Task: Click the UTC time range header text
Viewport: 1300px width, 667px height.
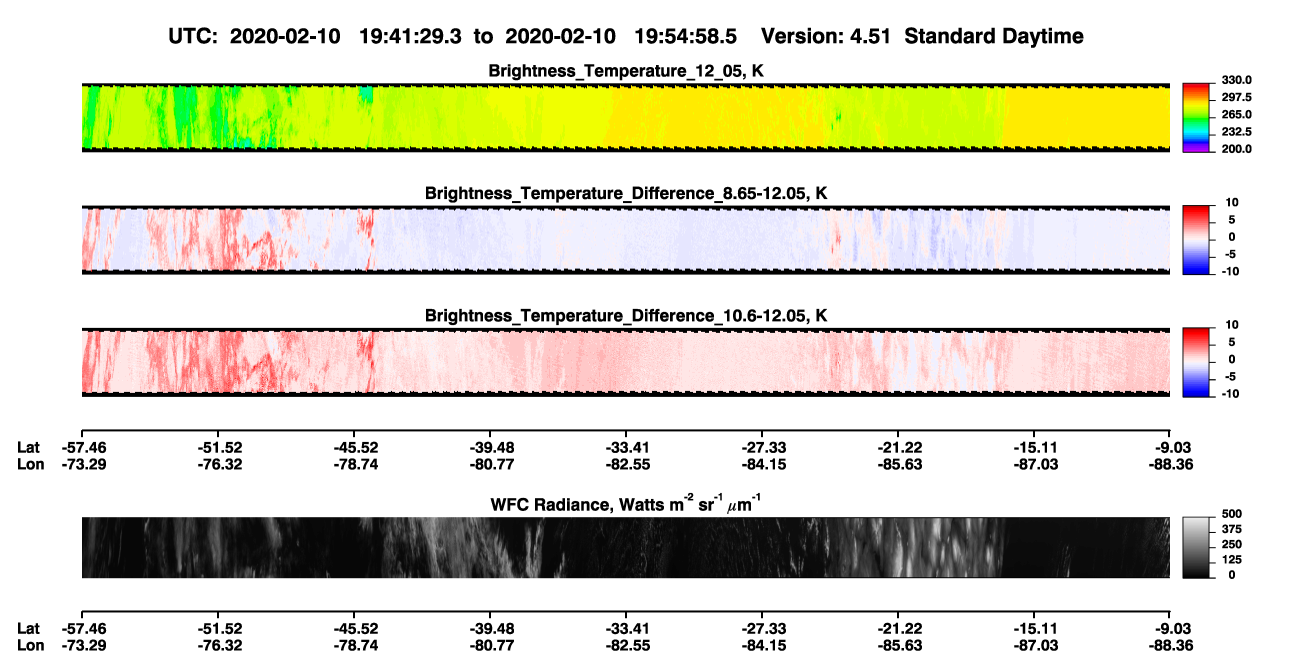Action: (455, 36)
